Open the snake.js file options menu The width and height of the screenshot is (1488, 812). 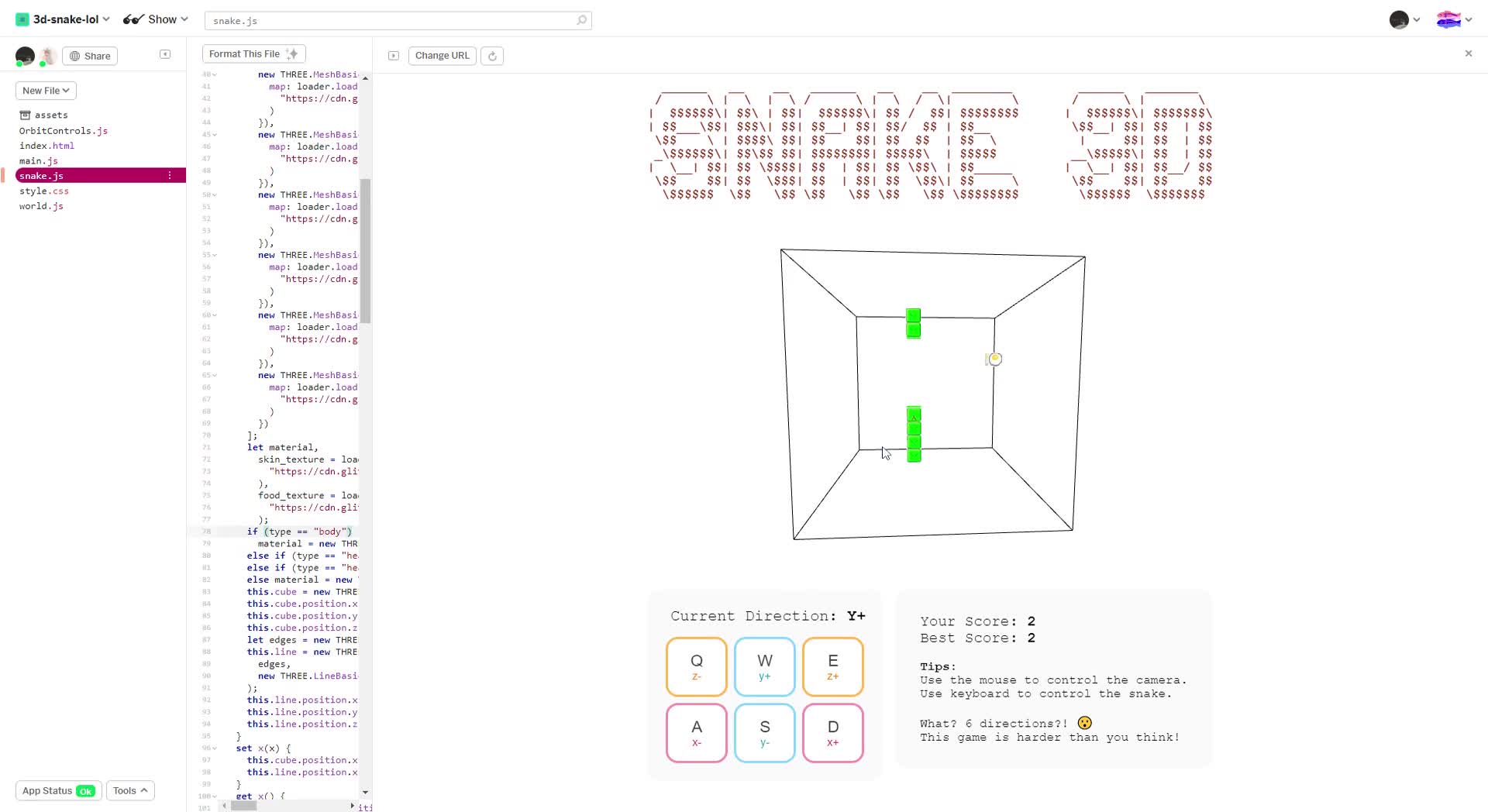(x=170, y=176)
